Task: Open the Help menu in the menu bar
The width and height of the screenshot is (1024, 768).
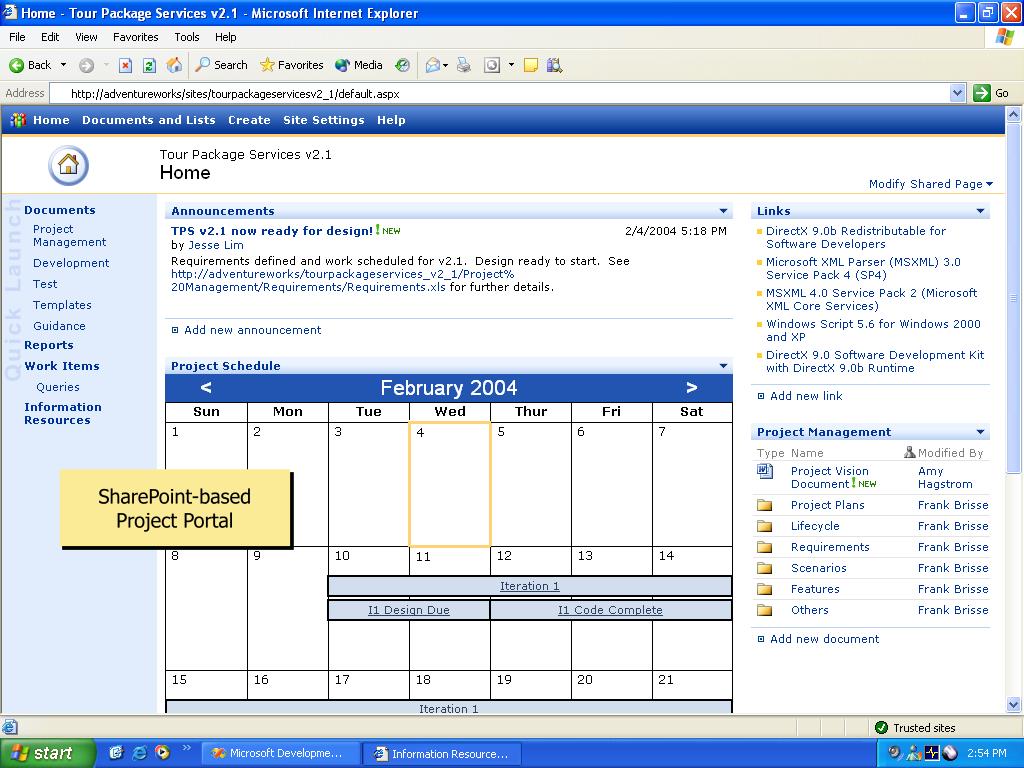Action: tap(225, 37)
